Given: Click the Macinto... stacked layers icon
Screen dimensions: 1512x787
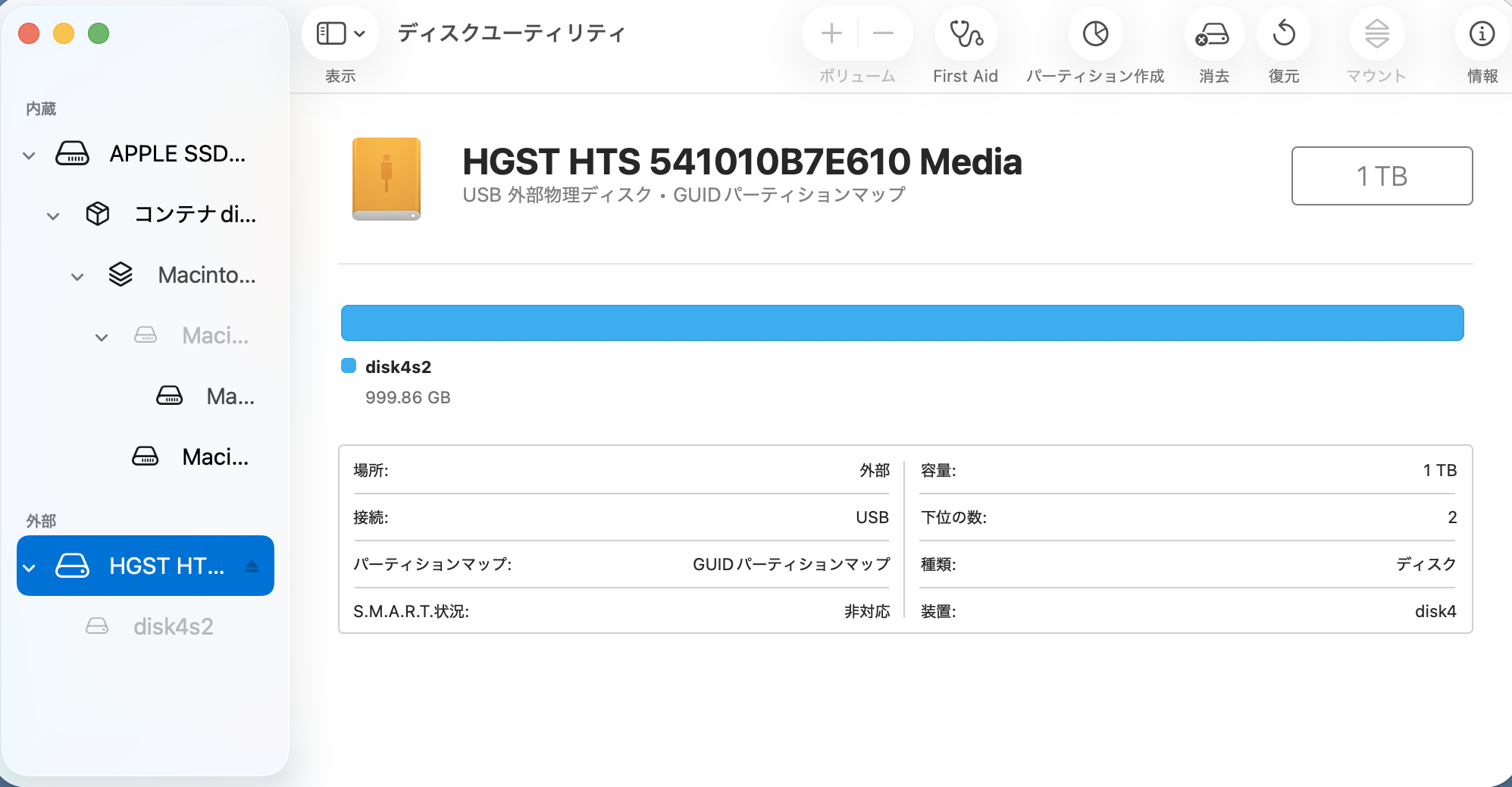Looking at the screenshot, I should tap(121, 274).
